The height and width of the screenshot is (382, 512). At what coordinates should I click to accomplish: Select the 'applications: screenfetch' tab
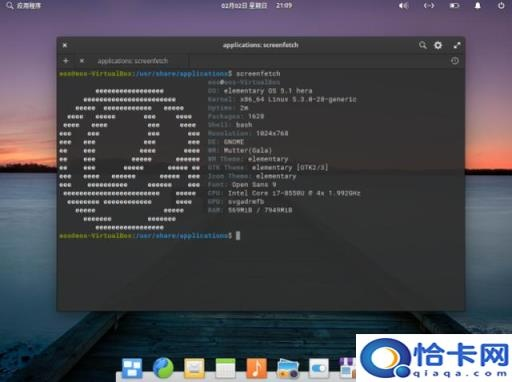(x=133, y=61)
